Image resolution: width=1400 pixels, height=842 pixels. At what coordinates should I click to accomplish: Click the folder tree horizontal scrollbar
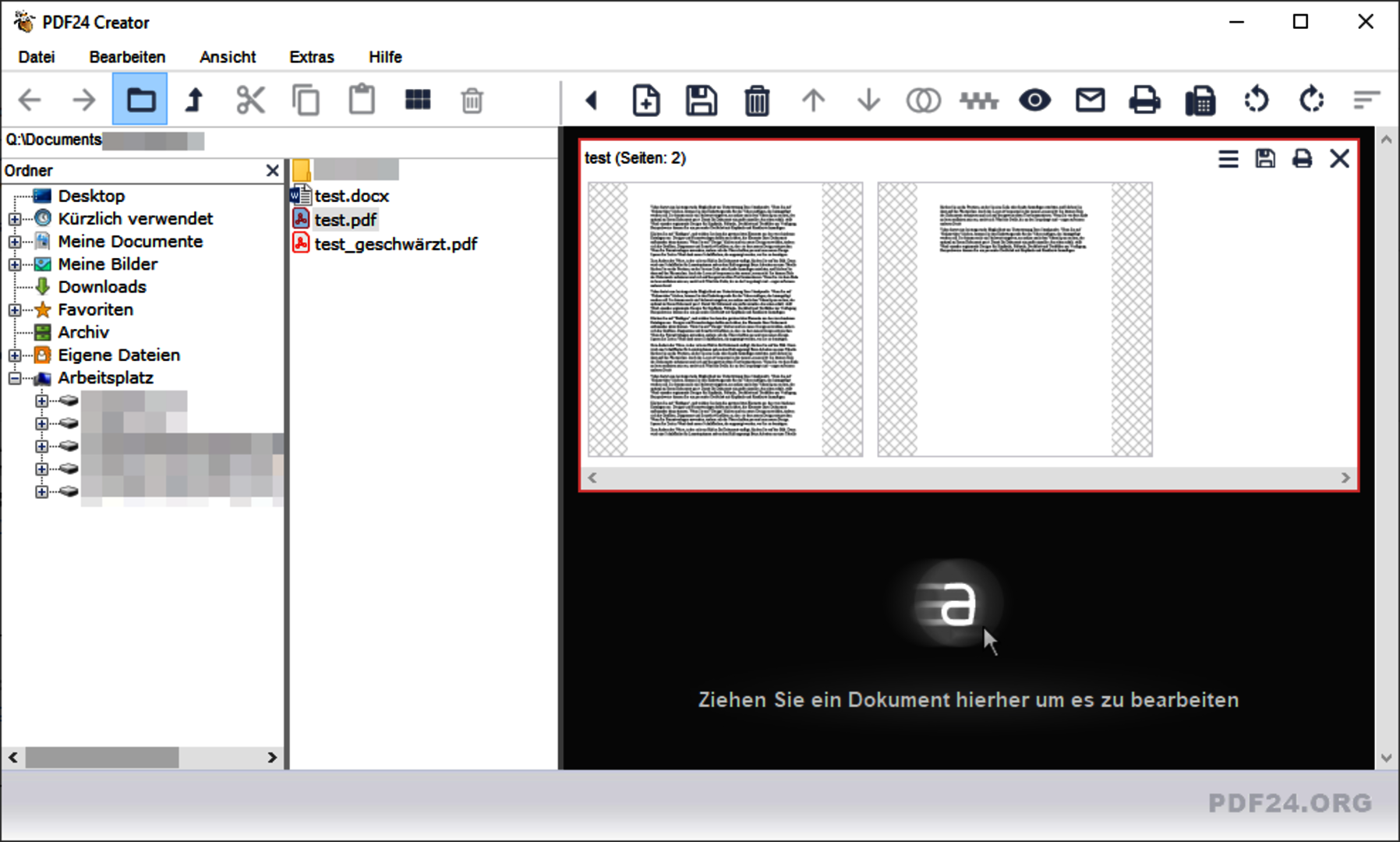pos(102,757)
